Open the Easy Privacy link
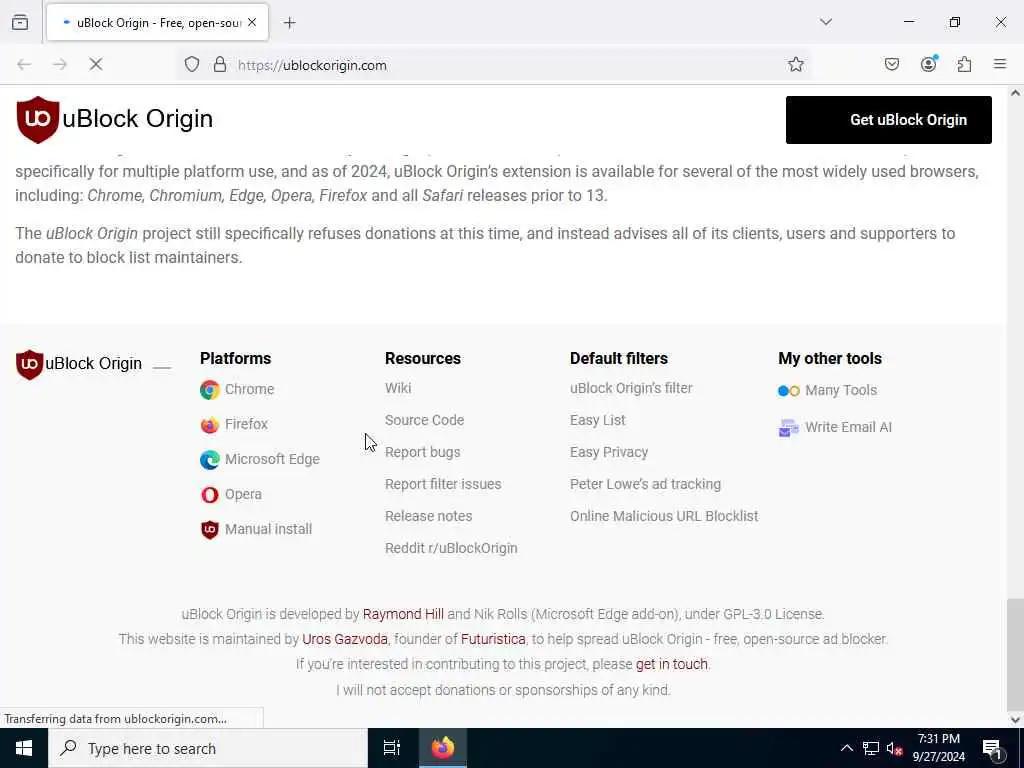 tap(609, 452)
